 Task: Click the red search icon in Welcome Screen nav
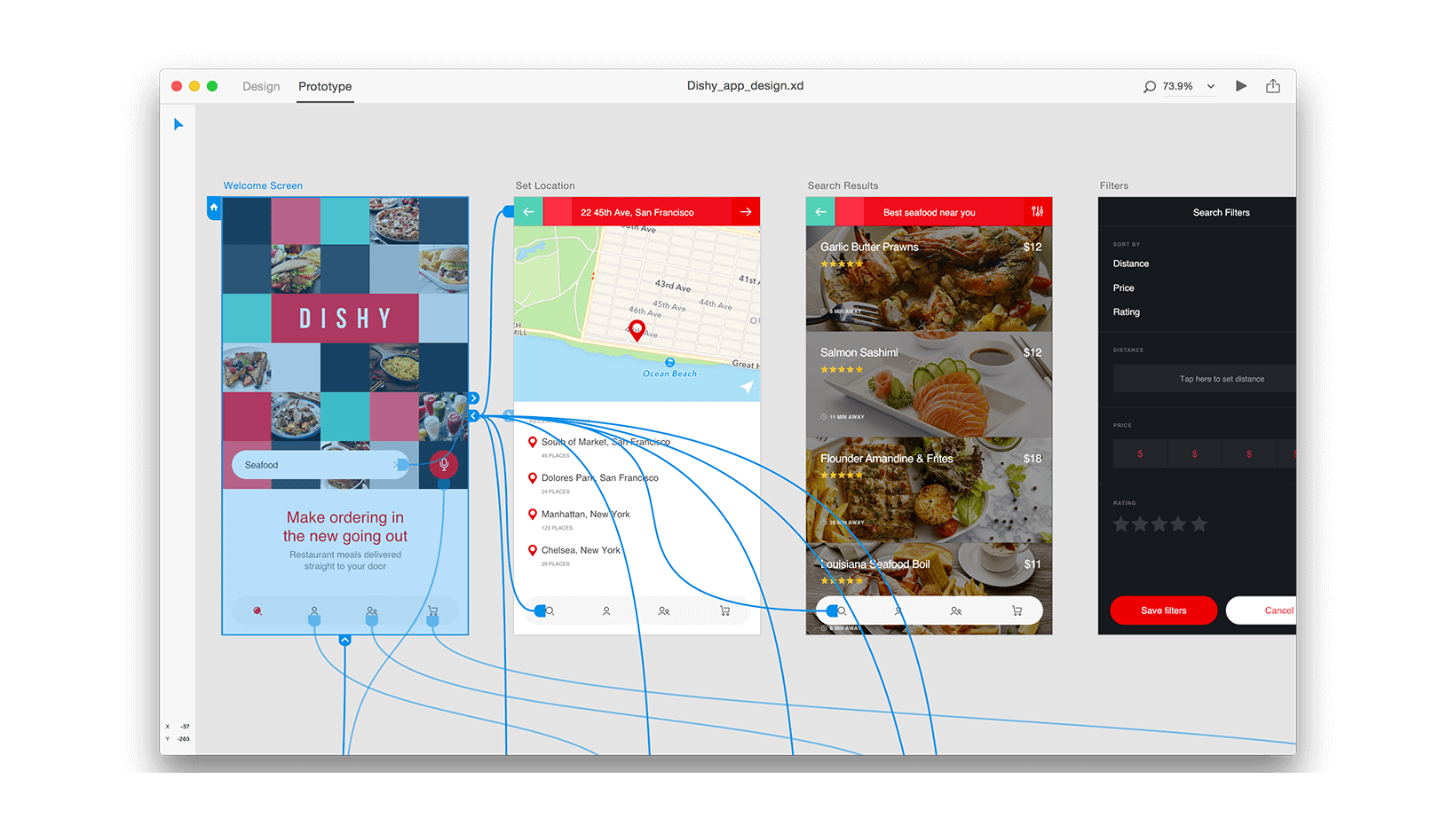pyautogui.click(x=257, y=611)
